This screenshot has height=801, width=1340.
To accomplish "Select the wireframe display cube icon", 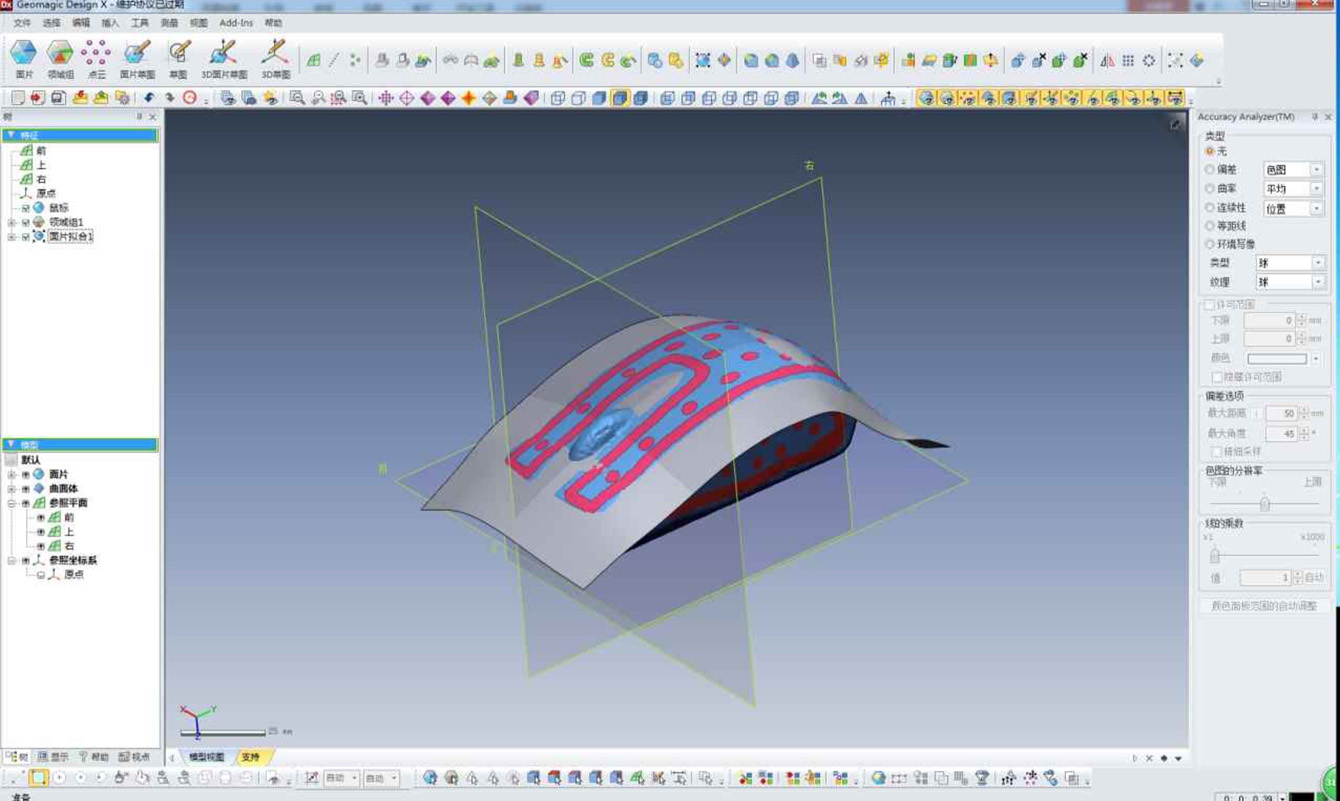I will pyautogui.click(x=557, y=98).
